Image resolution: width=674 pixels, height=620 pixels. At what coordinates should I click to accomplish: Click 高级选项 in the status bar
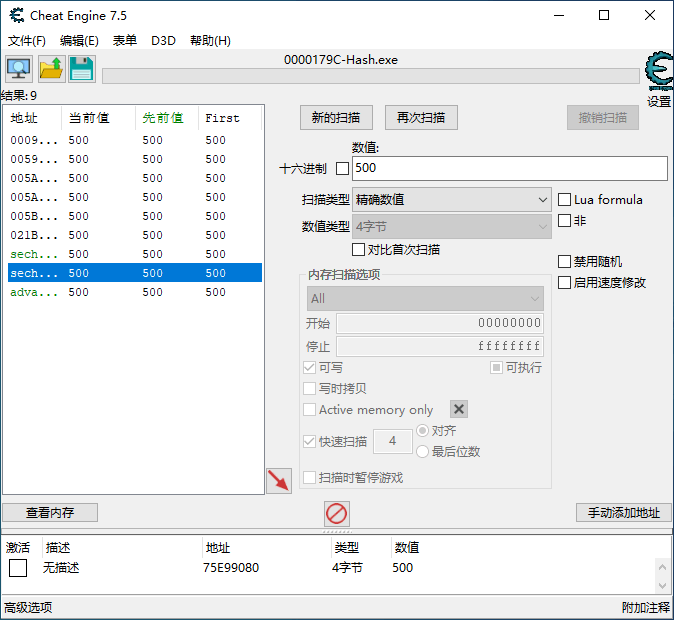pos(28,608)
